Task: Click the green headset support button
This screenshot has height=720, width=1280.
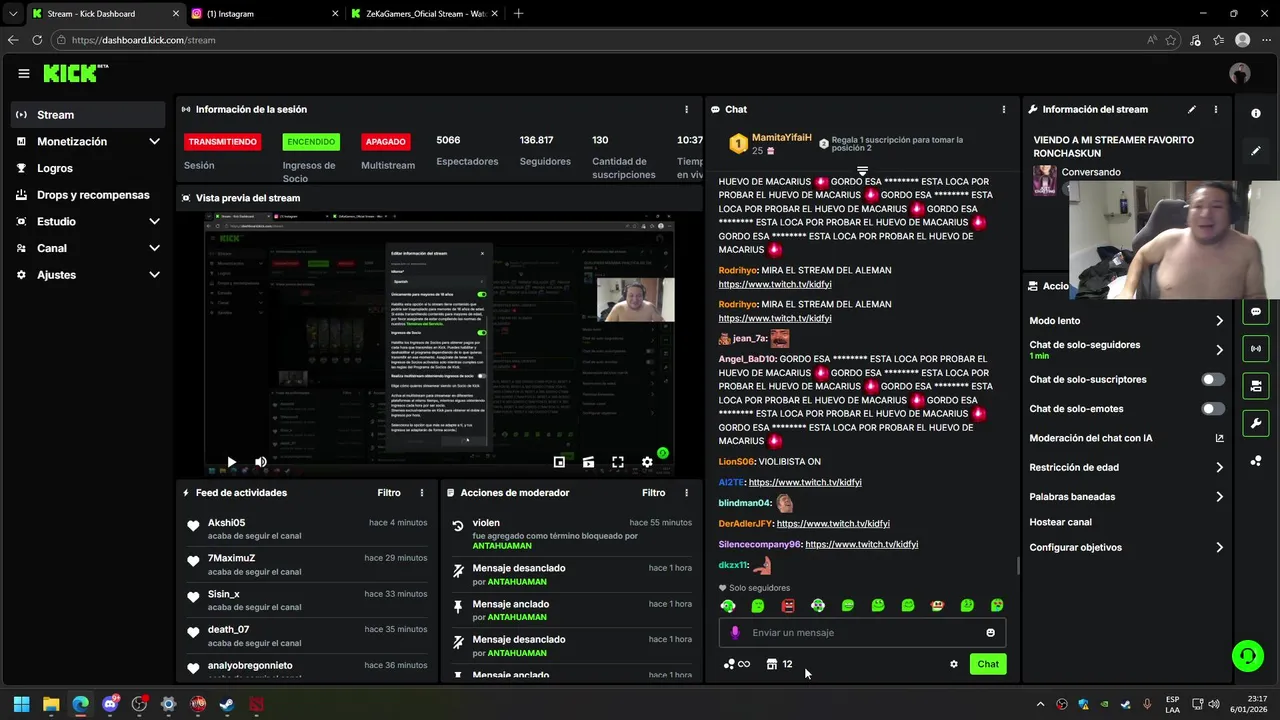Action: [1247, 656]
